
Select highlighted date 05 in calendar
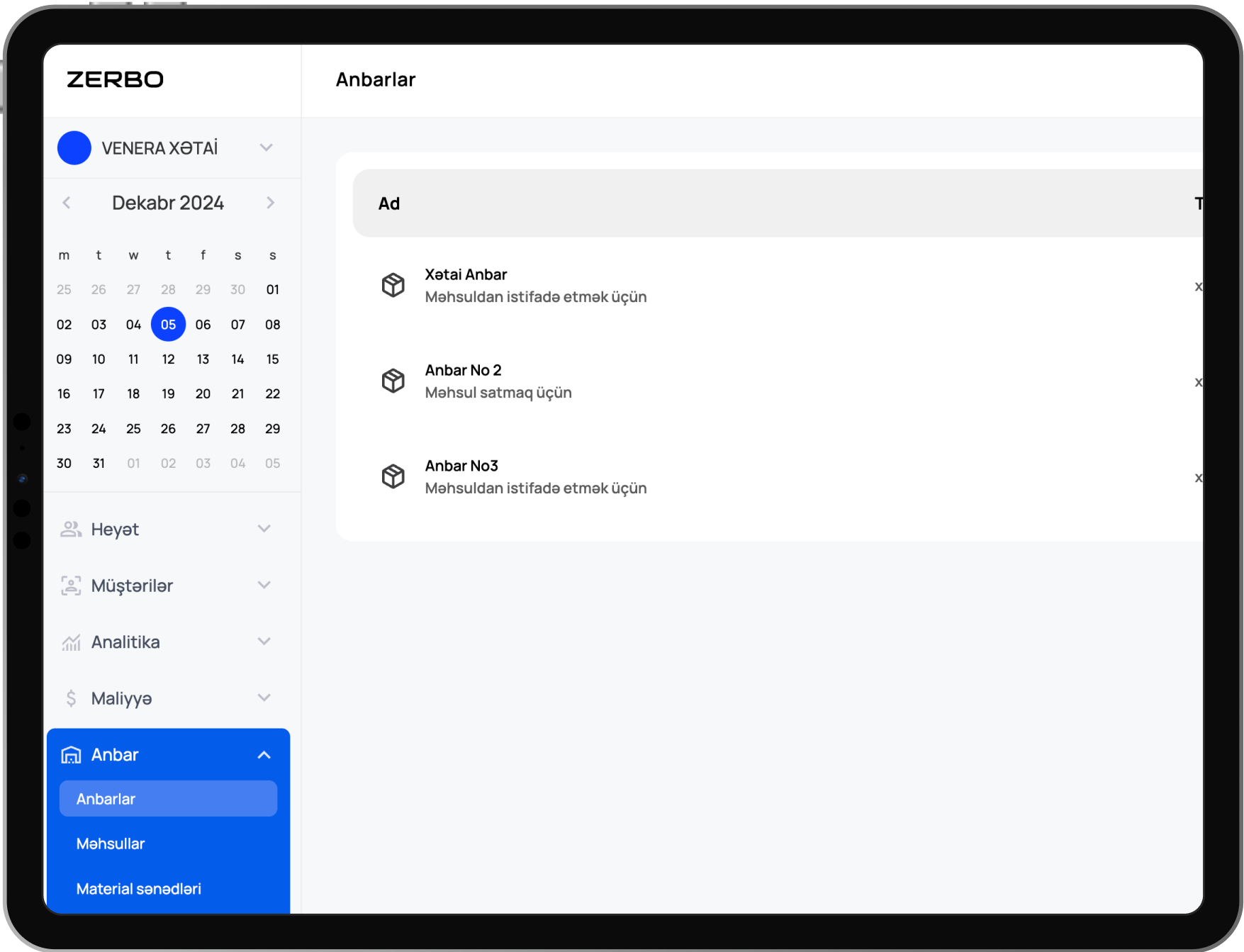pos(168,325)
